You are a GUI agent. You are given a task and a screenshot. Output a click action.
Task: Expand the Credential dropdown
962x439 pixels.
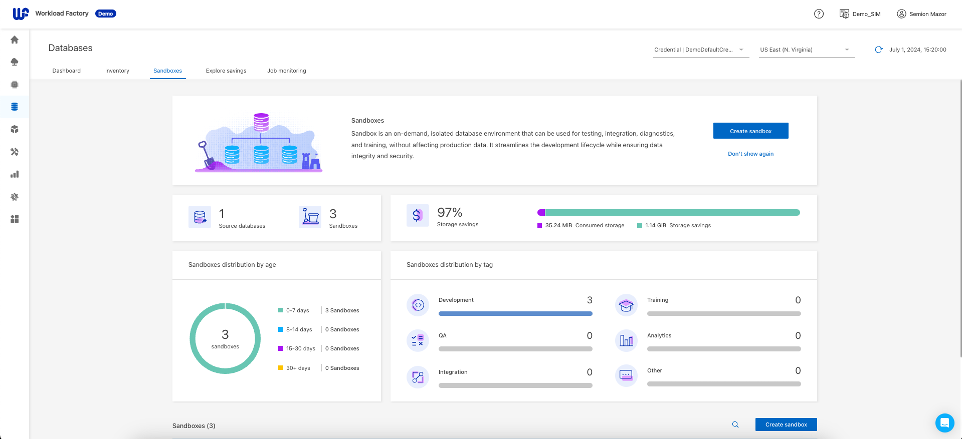click(700, 49)
